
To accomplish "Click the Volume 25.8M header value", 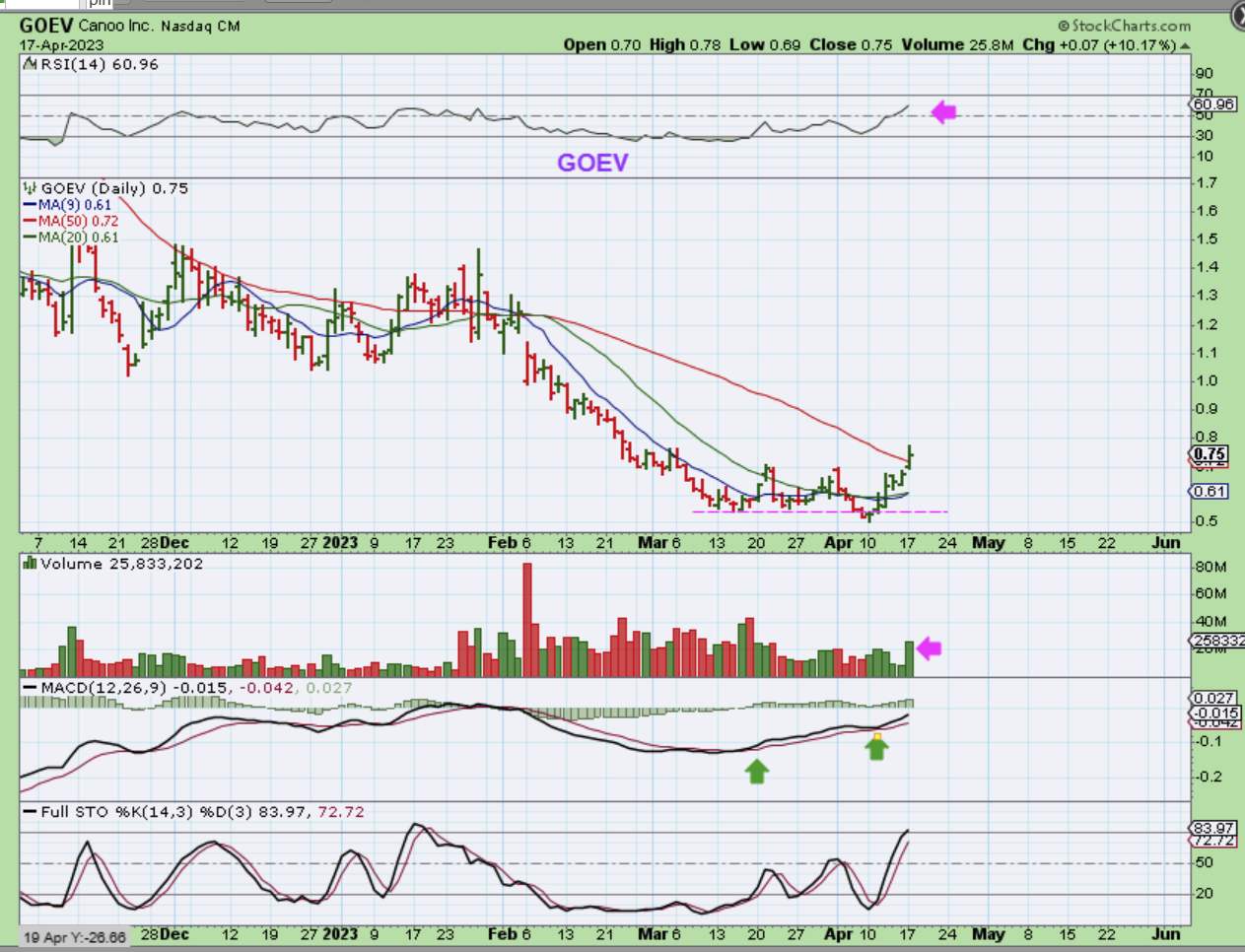I will pos(956,45).
